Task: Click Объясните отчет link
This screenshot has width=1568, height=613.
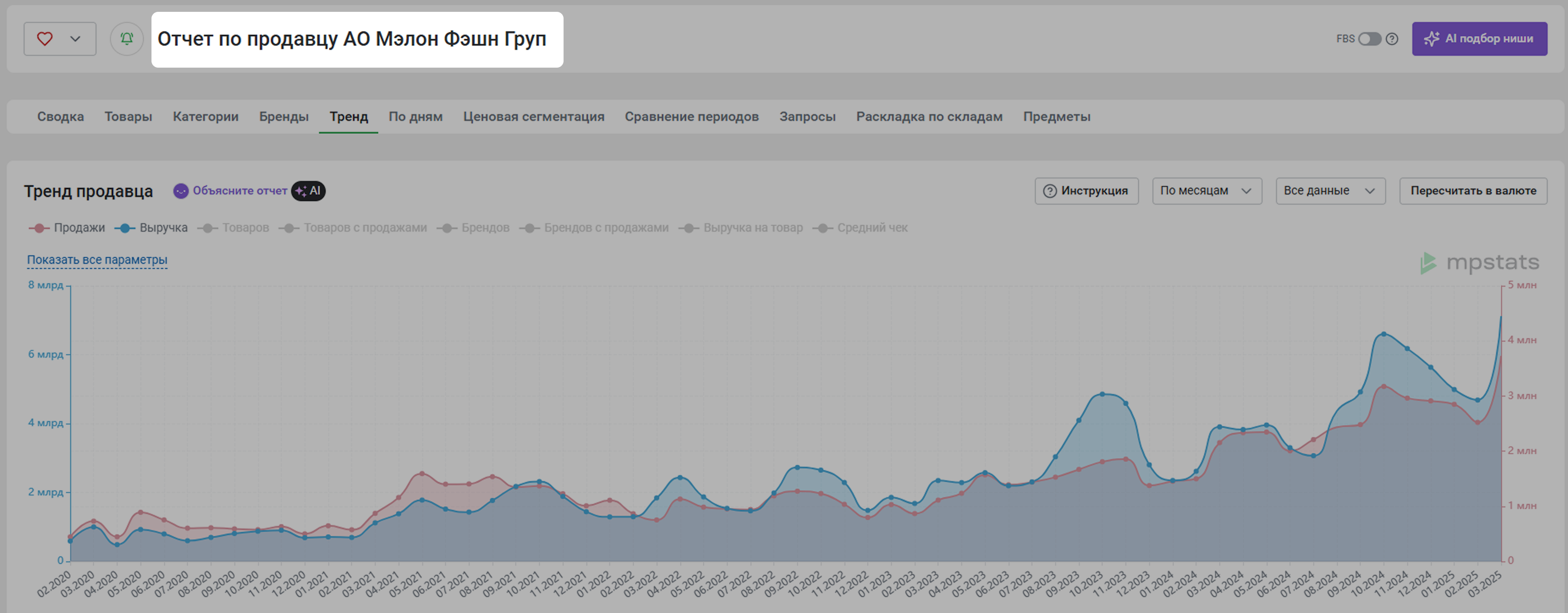Action: [240, 190]
